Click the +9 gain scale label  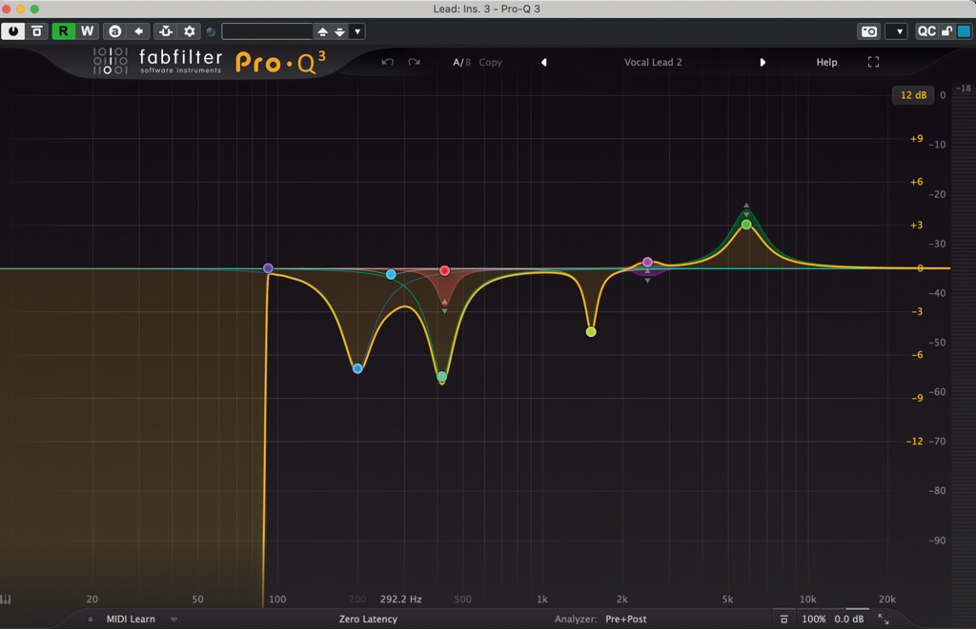[x=916, y=139]
